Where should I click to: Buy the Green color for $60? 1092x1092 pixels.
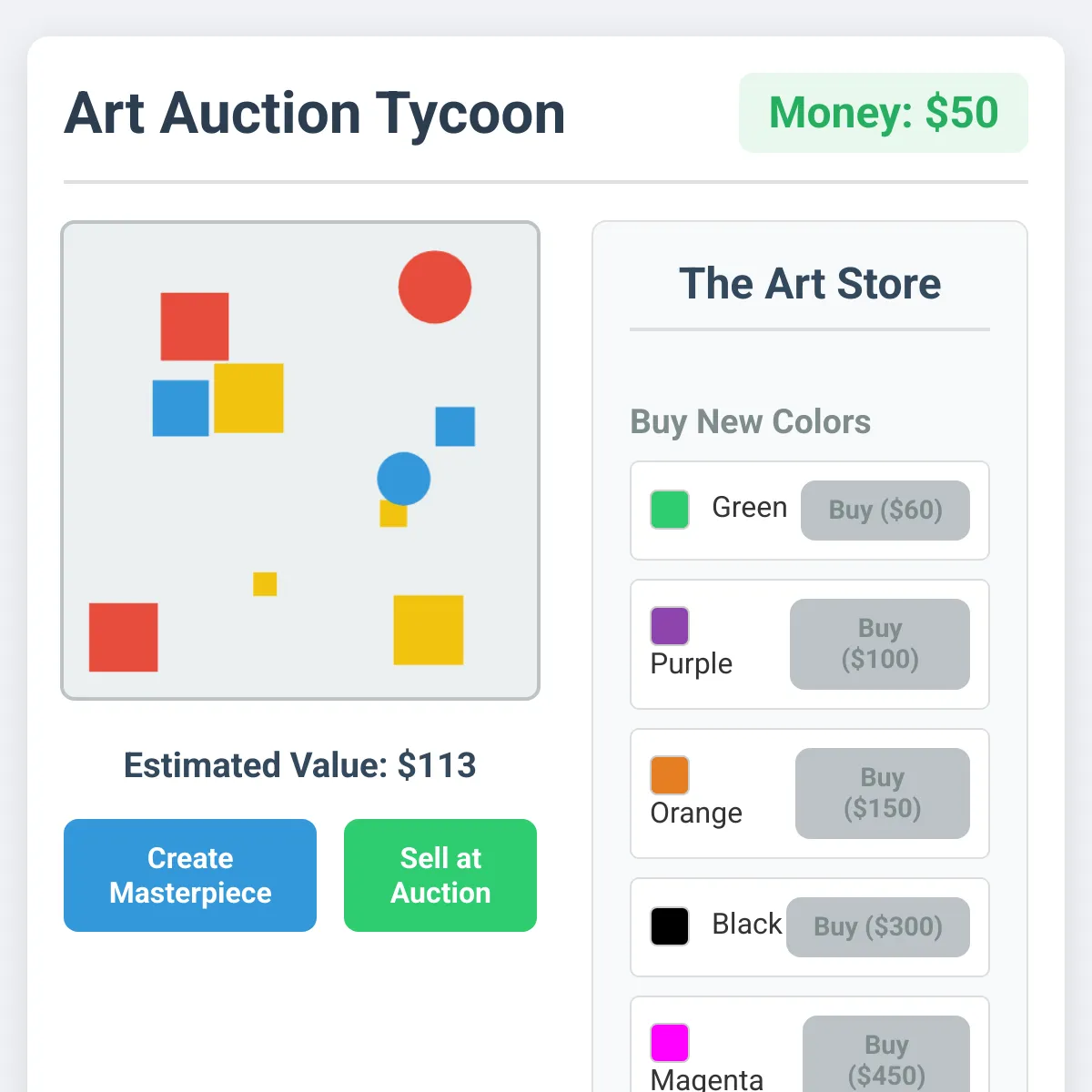pos(885,511)
